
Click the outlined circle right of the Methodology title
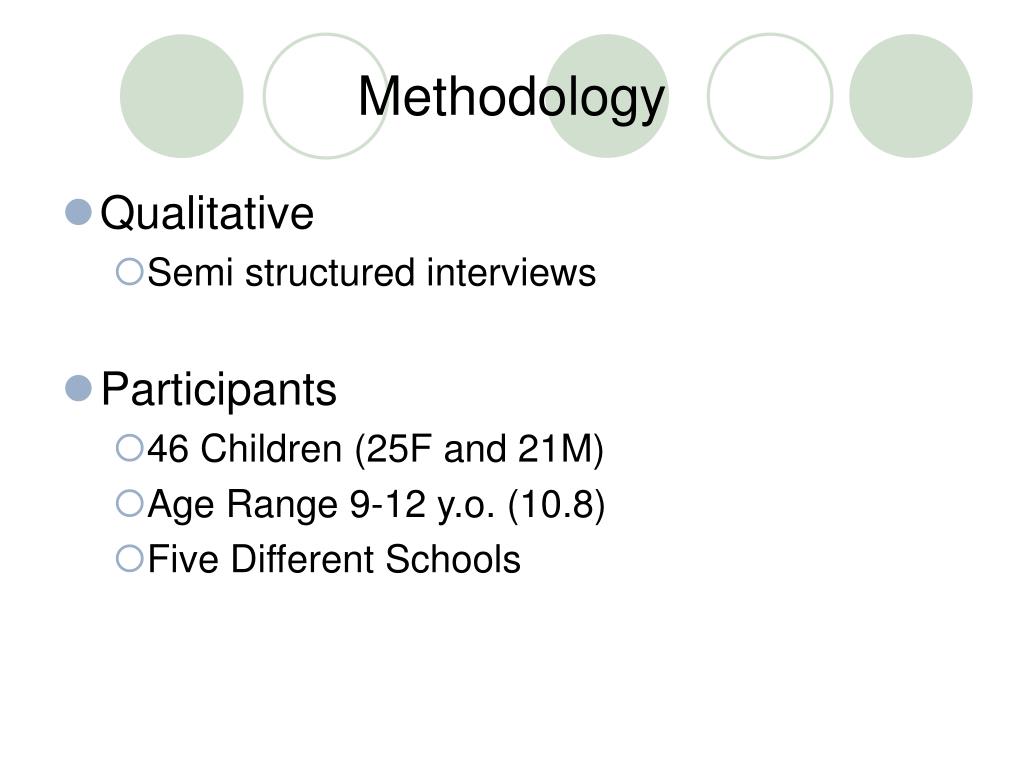coord(770,96)
